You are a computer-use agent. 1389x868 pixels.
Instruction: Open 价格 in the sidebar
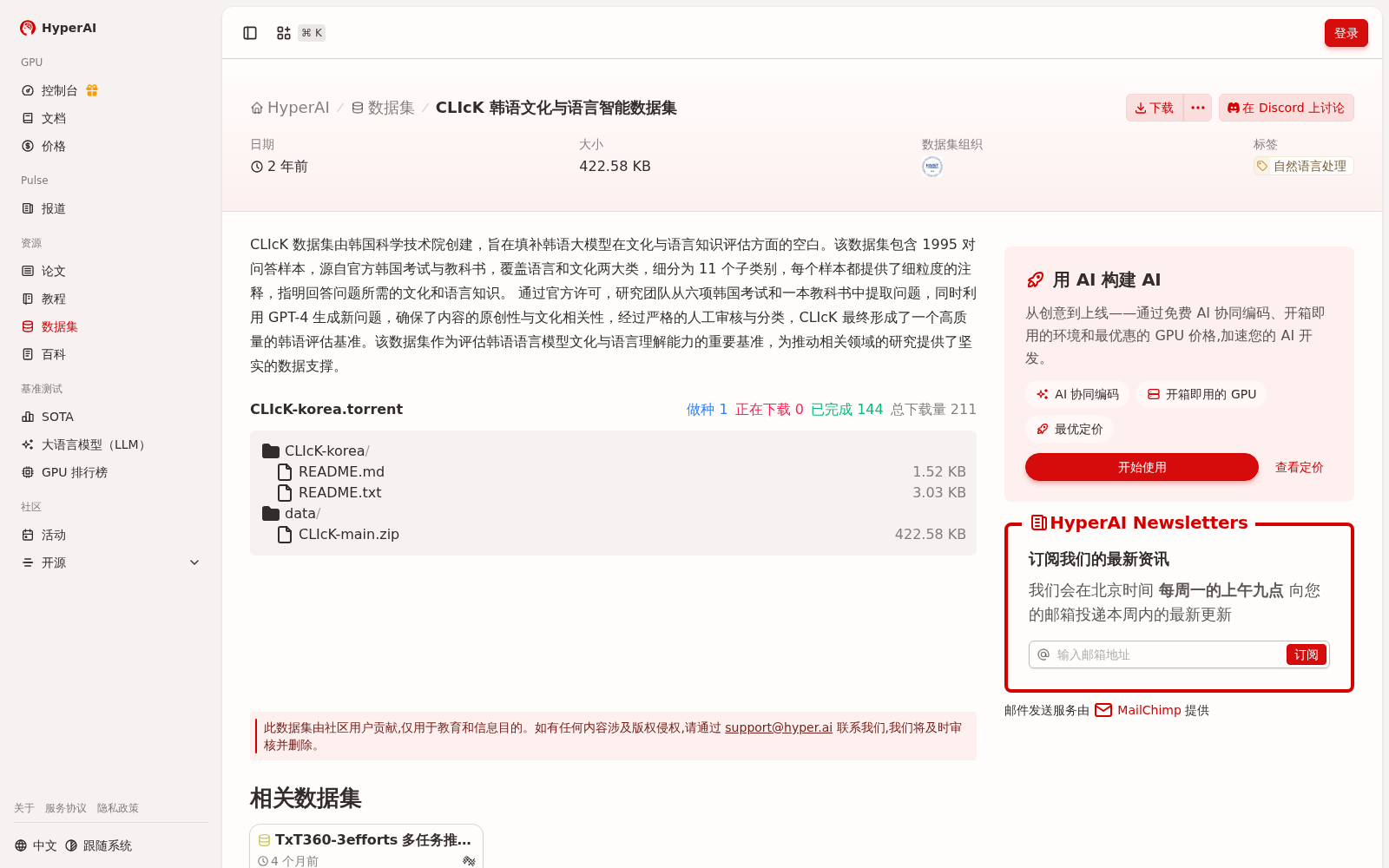pyautogui.click(x=54, y=146)
